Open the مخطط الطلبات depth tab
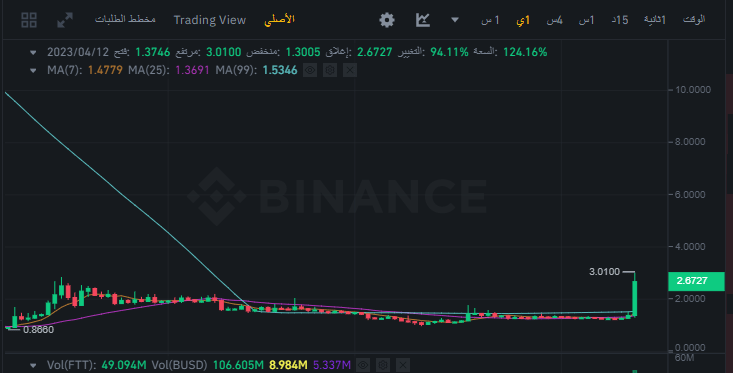The width and height of the screenshot is (733, 373). pos(125,20)
